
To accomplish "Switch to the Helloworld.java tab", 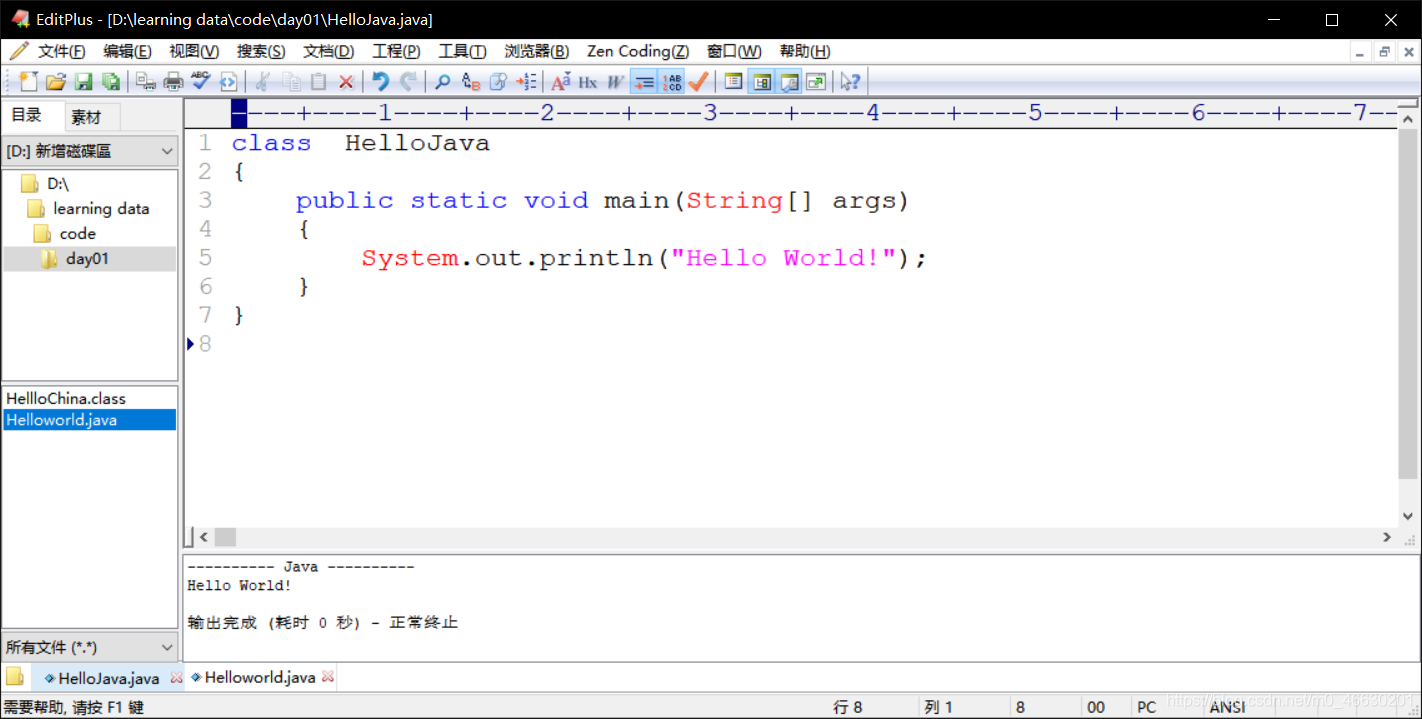I will click(x=258, y=677).
